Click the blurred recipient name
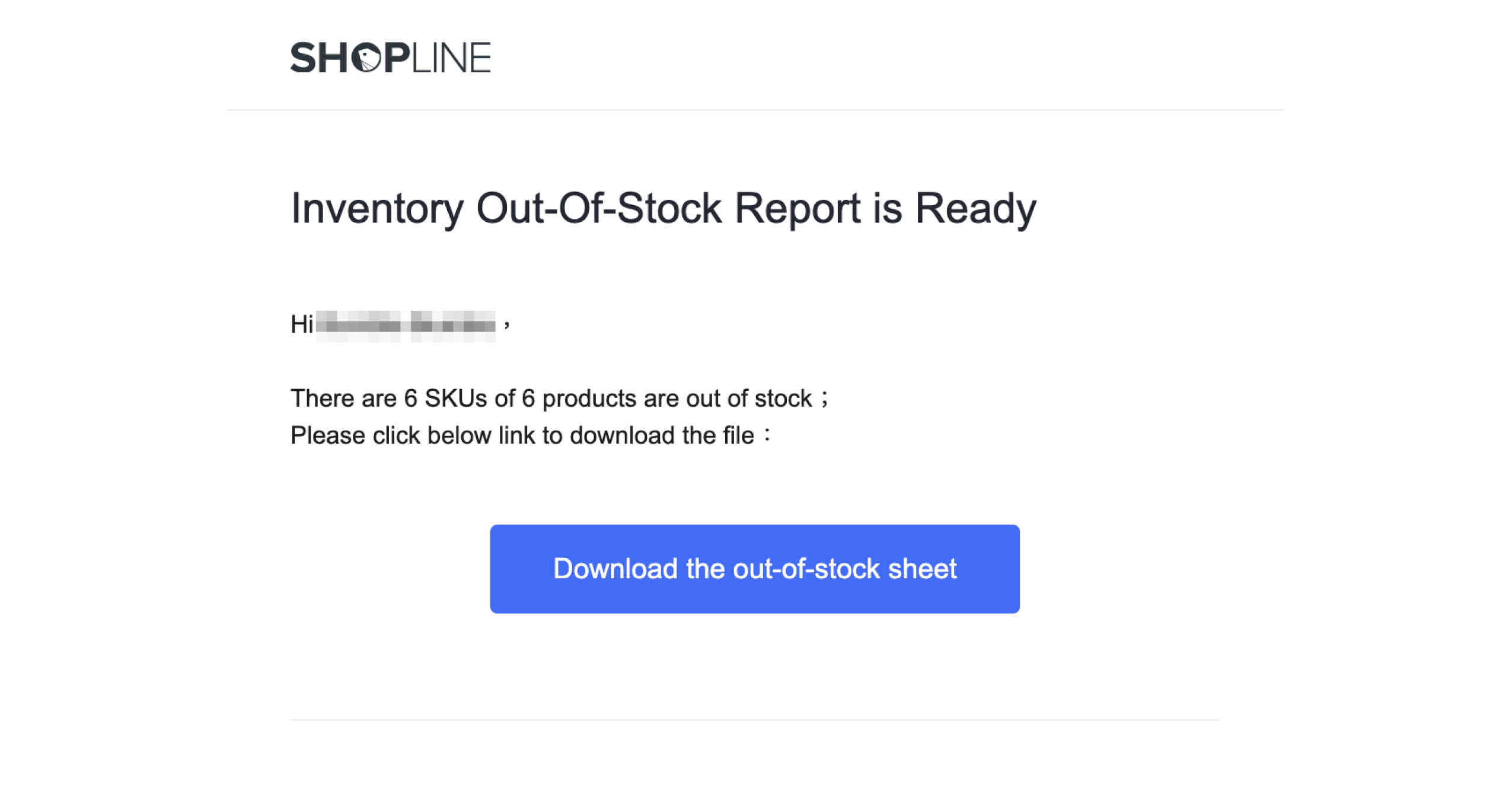 click(x=405, y=325)
